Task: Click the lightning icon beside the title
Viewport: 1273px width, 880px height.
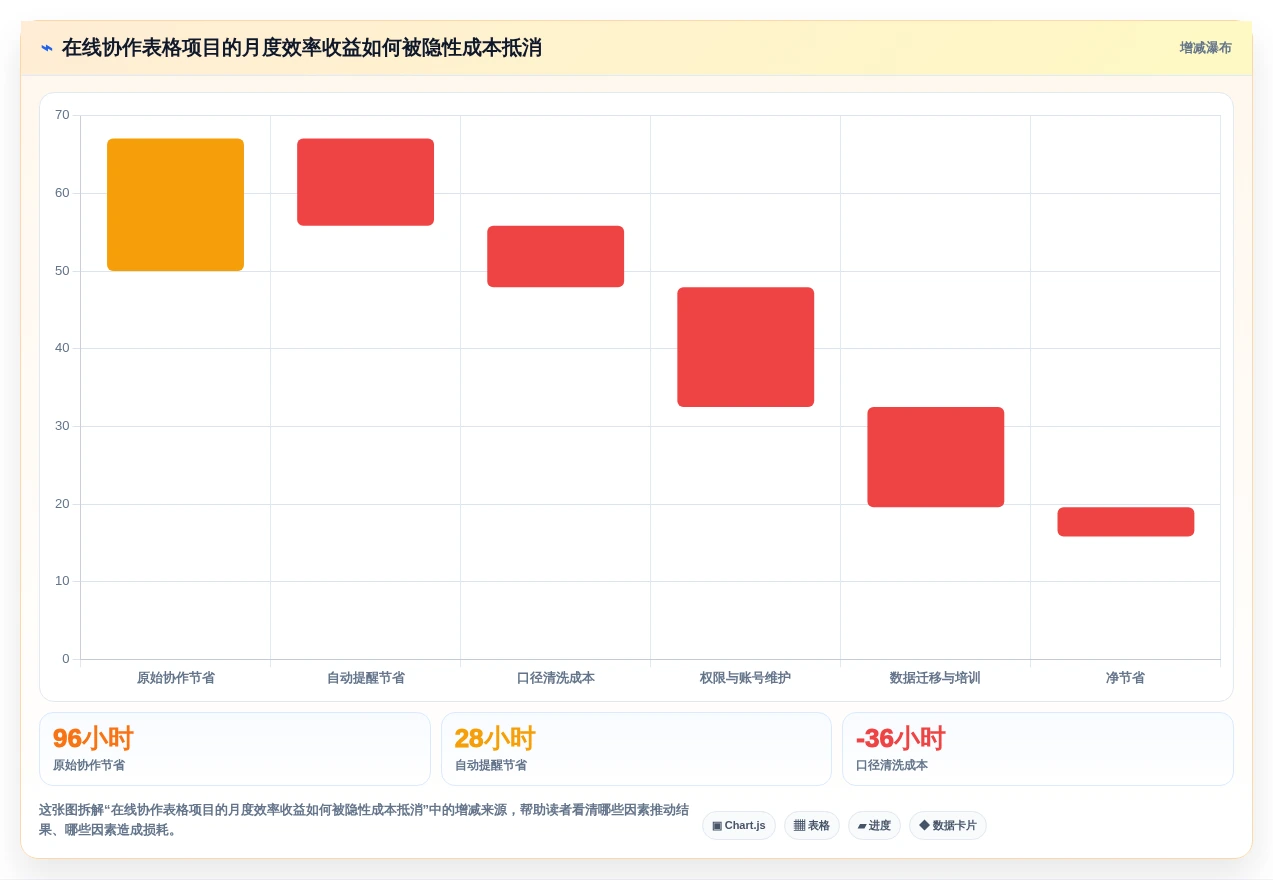Action: coord(46,48)
